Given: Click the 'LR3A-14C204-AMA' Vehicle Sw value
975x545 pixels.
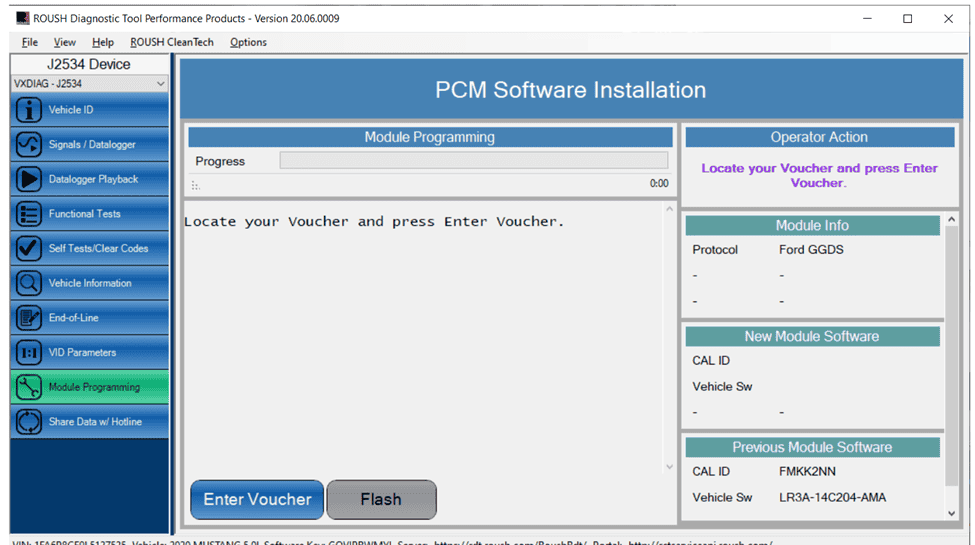Looking at the screenshot, I should (x=832, y=498).
